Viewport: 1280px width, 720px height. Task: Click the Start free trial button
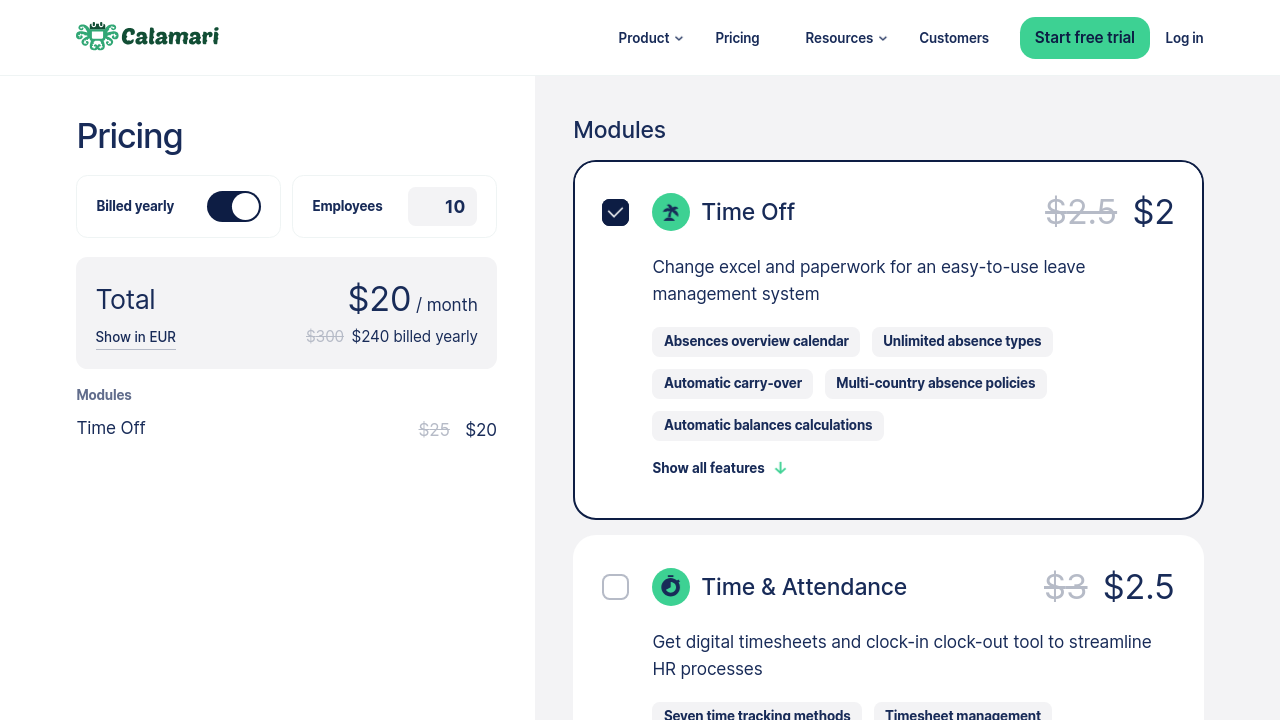tap(1084, 38)
